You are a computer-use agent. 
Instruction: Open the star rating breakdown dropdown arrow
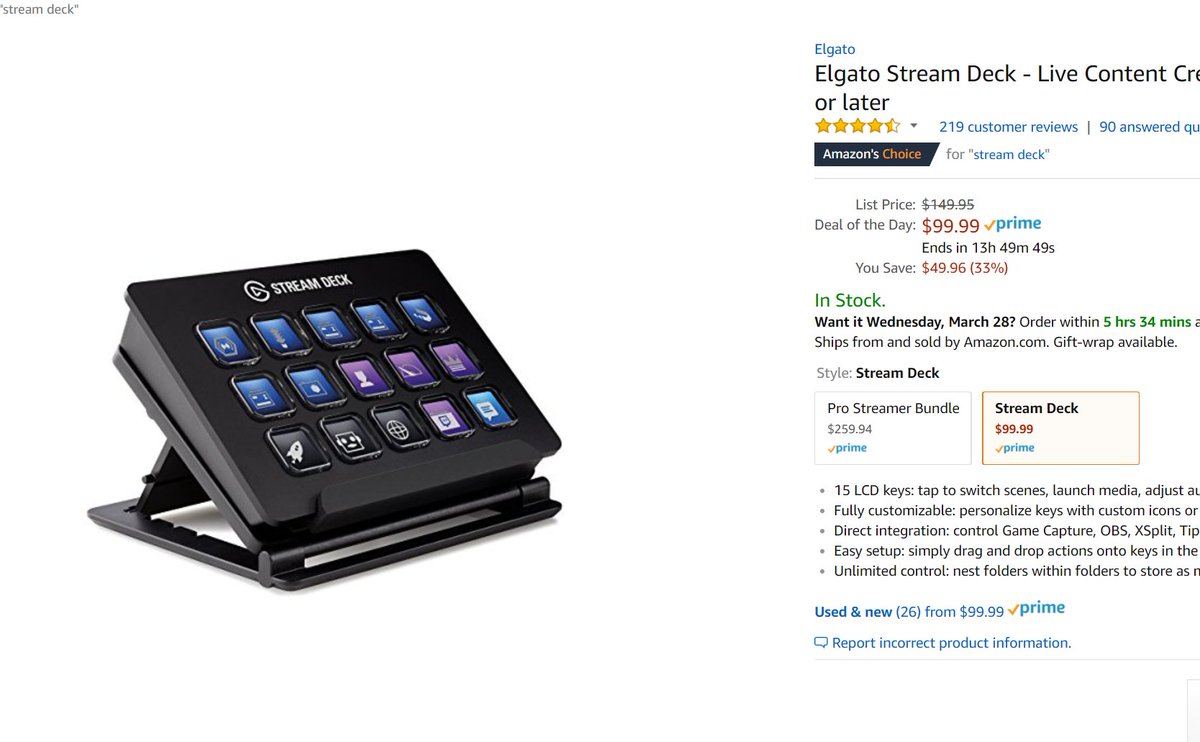[x=913, y=126]
